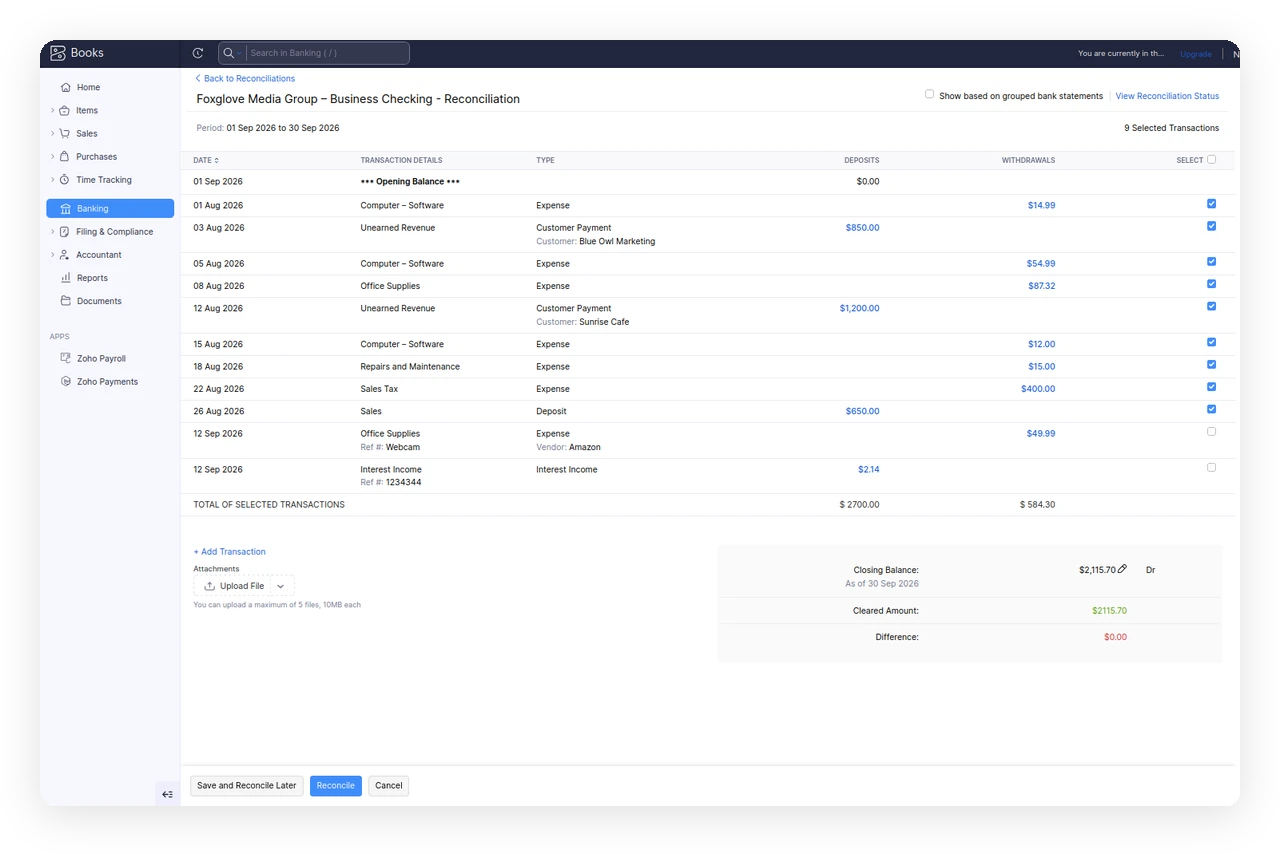Click the Sales cart icon

click(x=65, y=133)
